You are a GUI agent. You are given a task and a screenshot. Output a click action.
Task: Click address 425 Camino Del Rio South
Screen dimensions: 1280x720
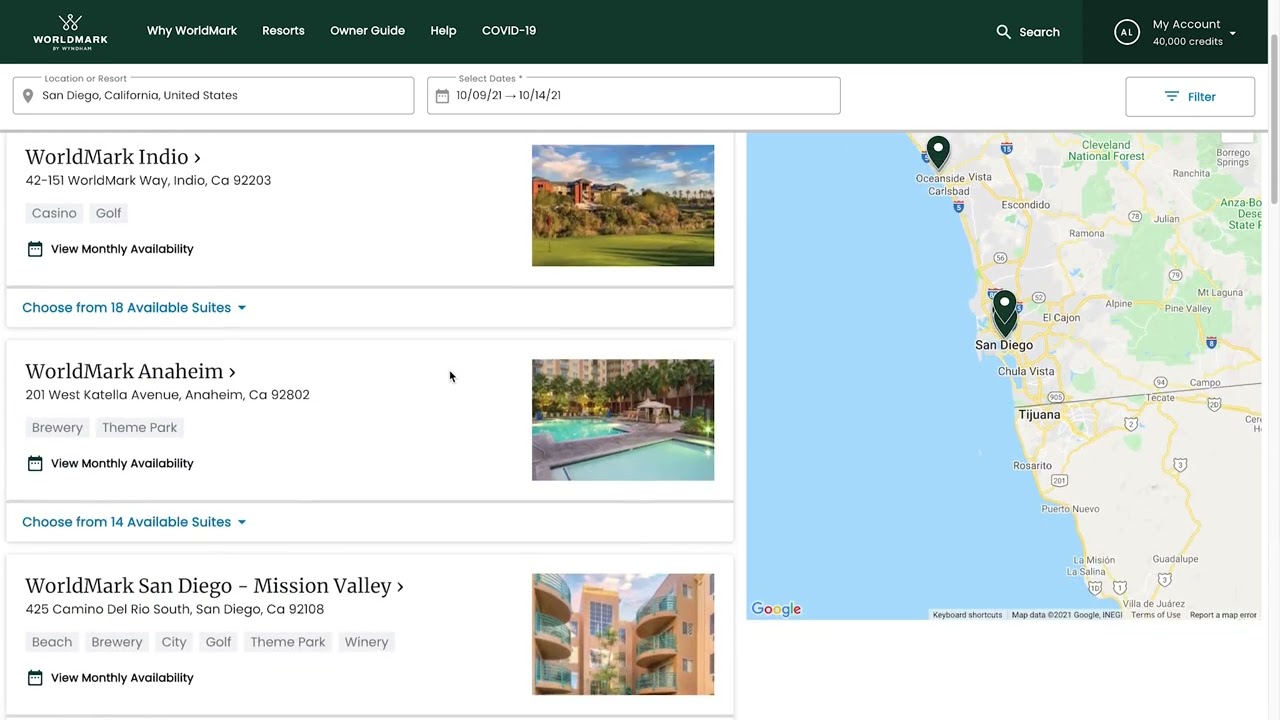click(174, 609)
